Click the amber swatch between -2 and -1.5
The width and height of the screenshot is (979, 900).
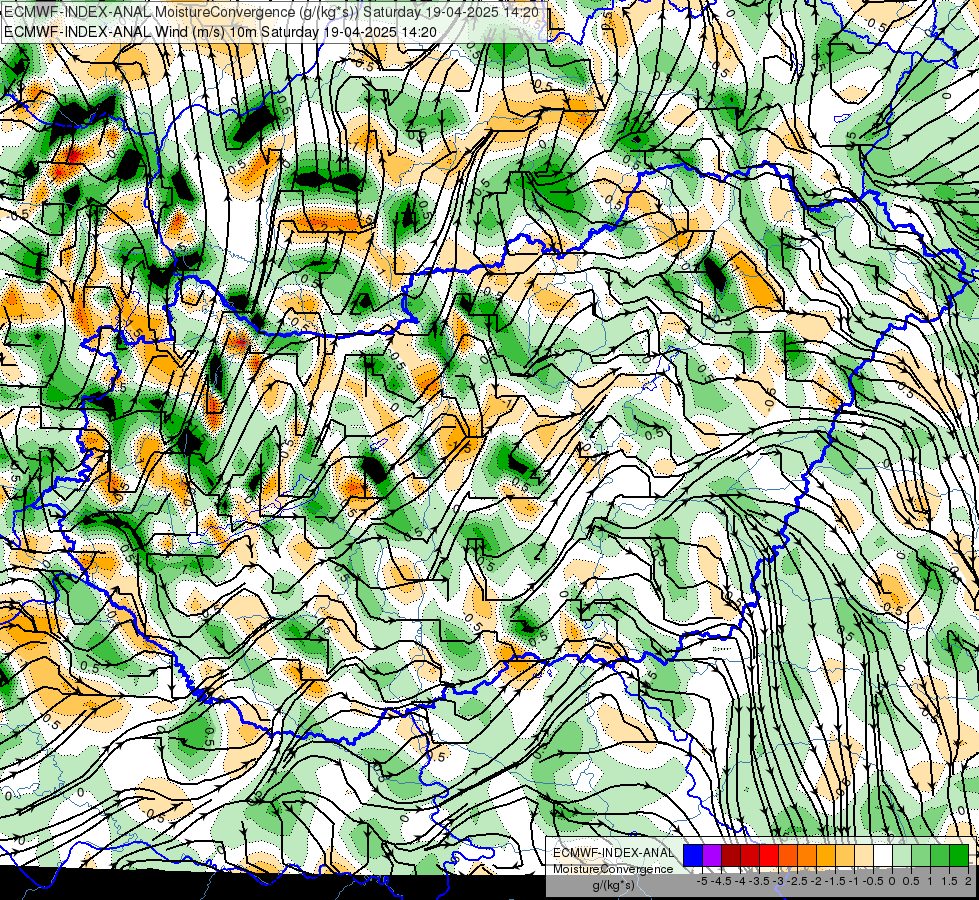tap(826, 856)
